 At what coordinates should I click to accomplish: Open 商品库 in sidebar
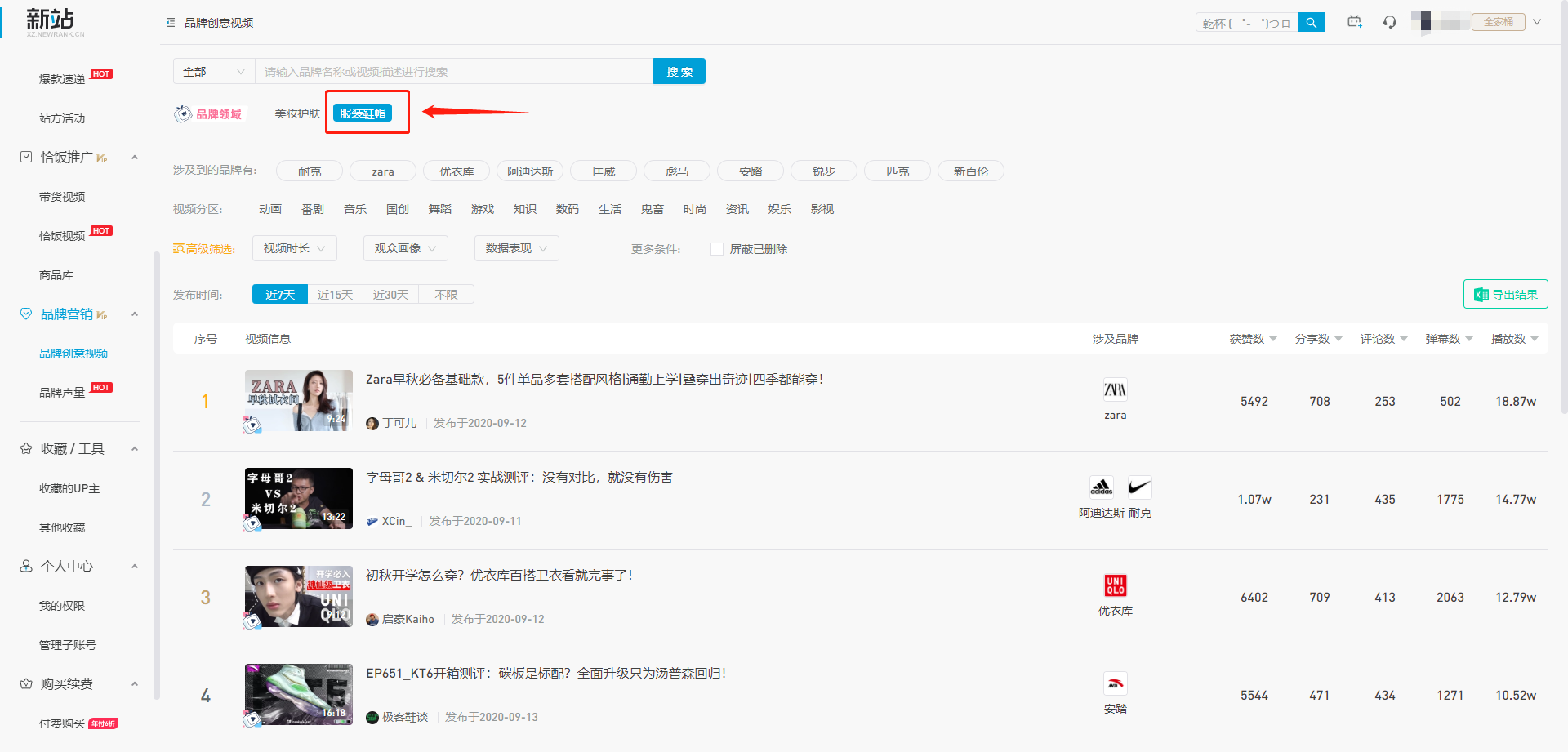pos(56,275)
